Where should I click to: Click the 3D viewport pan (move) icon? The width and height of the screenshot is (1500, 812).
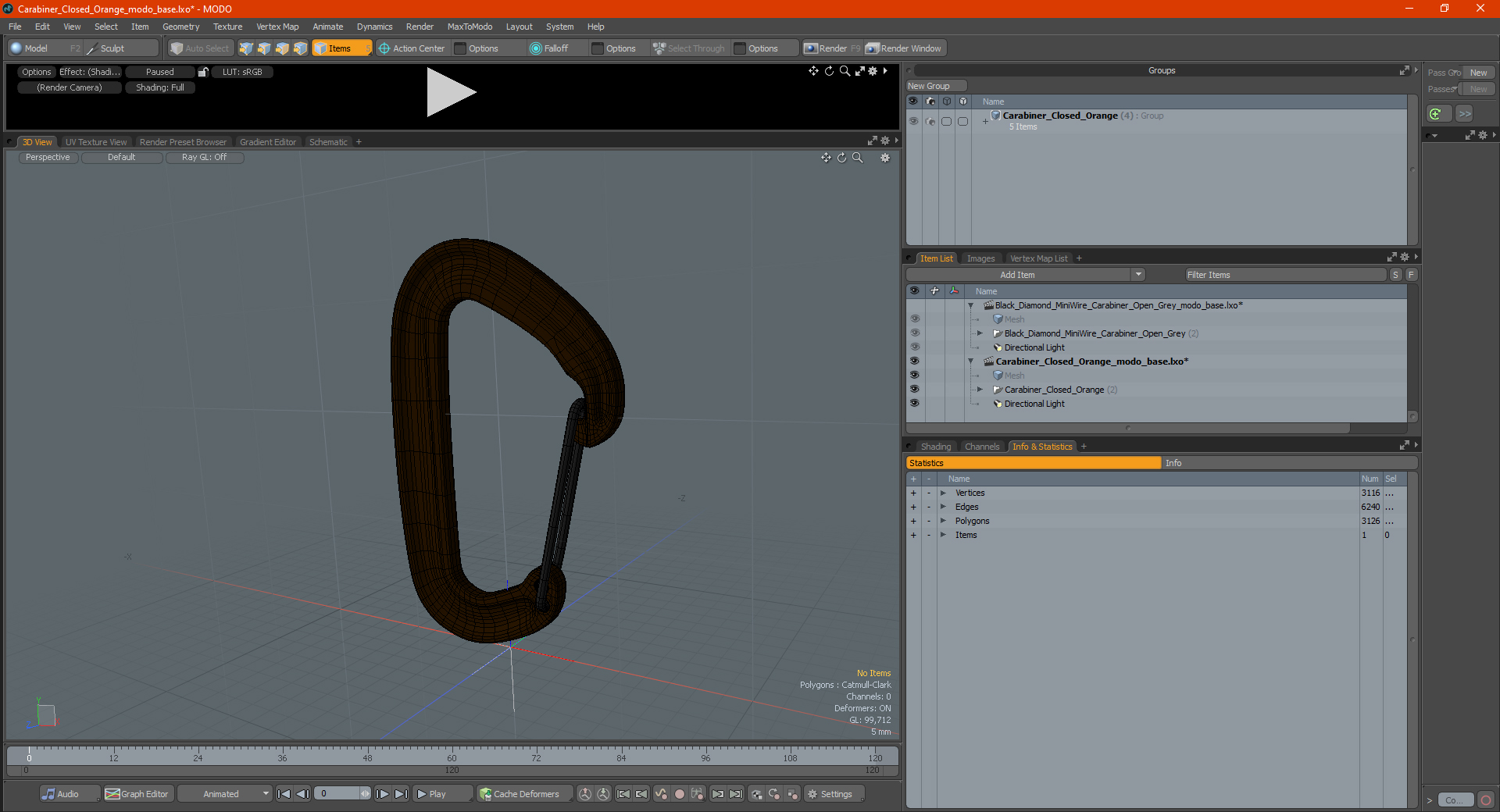(826, 158)
